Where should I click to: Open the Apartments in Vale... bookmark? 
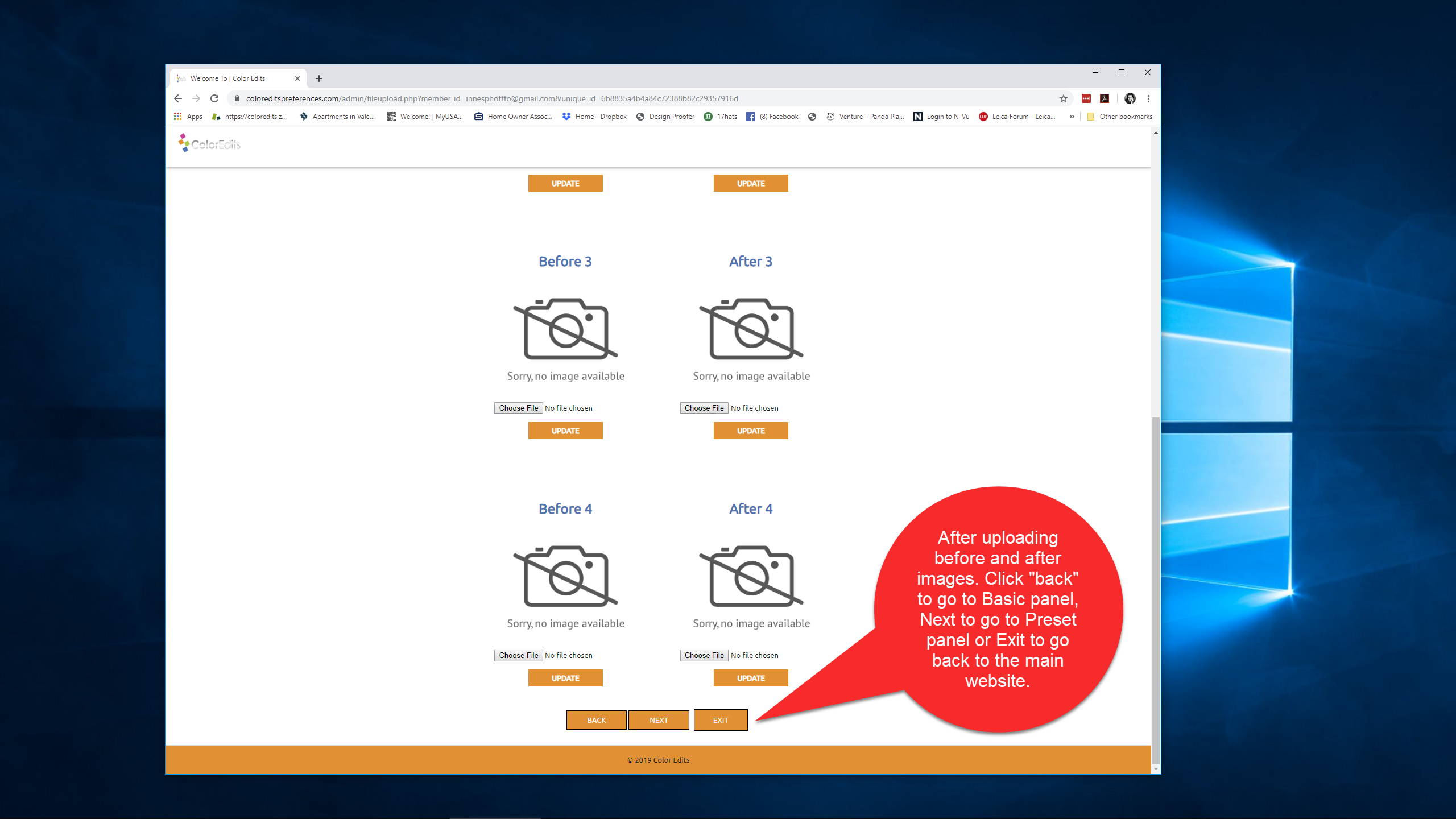(337, 117)
